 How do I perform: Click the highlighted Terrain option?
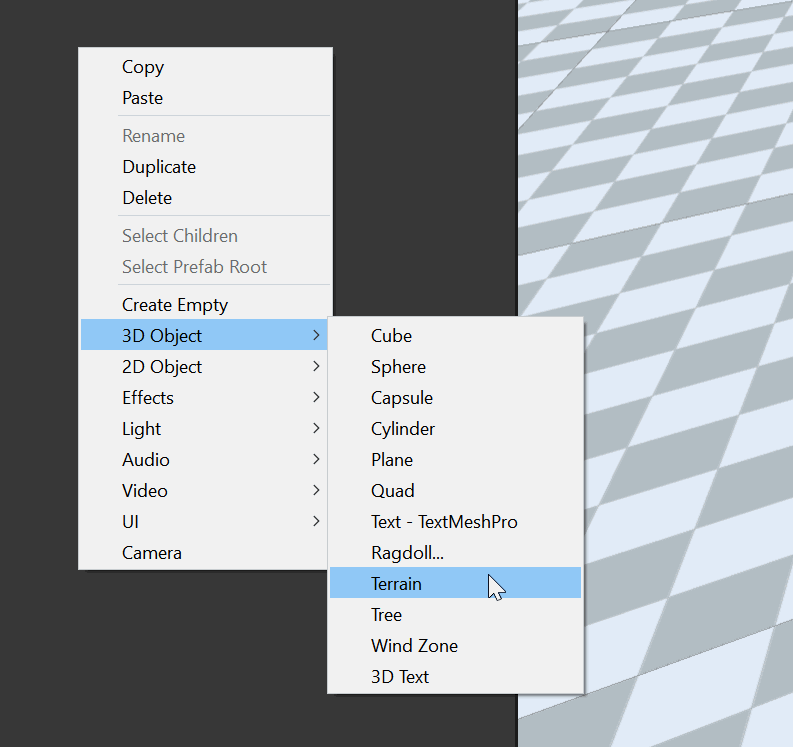point(396,584)
